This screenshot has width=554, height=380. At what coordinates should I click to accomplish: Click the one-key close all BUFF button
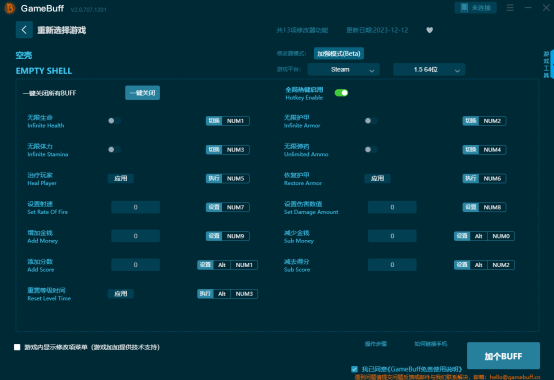[142, 93]
